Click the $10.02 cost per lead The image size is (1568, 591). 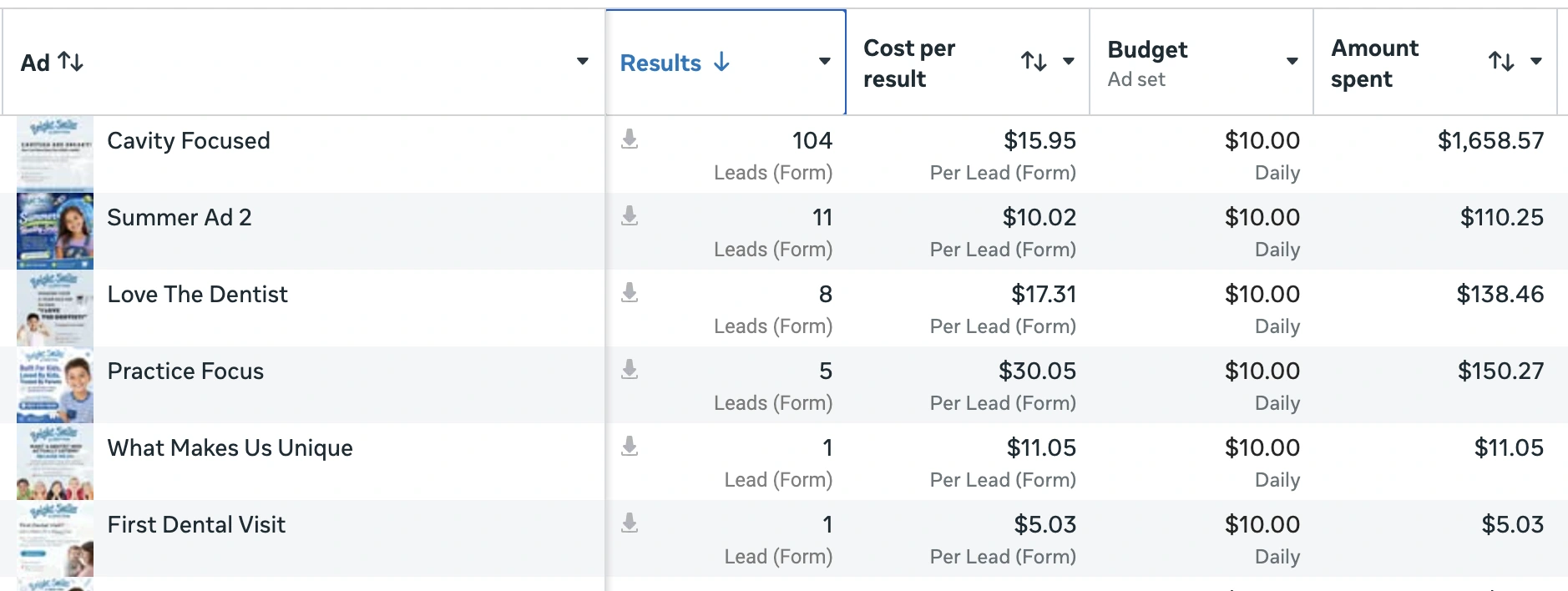pos(1039,217)
